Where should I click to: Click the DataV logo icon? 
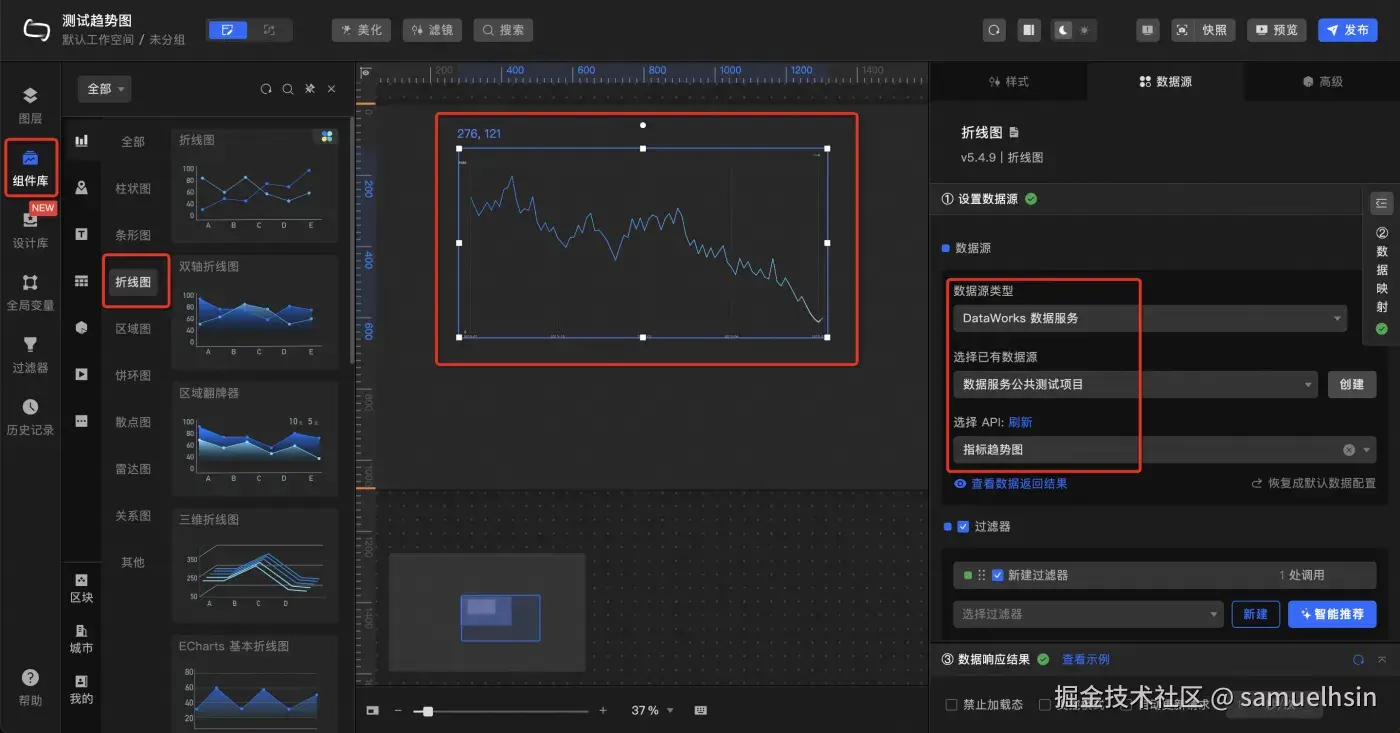point(36,30)
